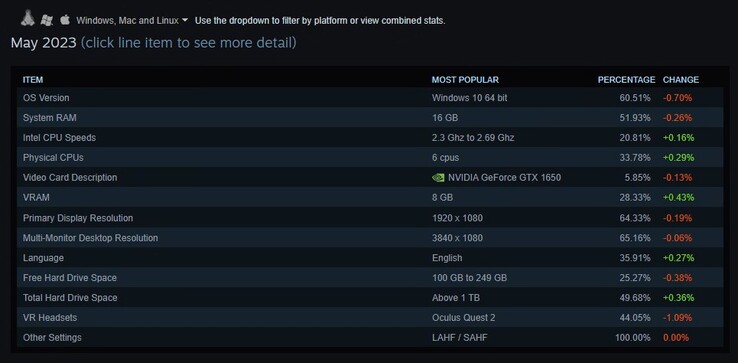Click the 'click line item to see more detail' text
The width and height of the screenshot is (738, 363).
[x=189, y=43]
